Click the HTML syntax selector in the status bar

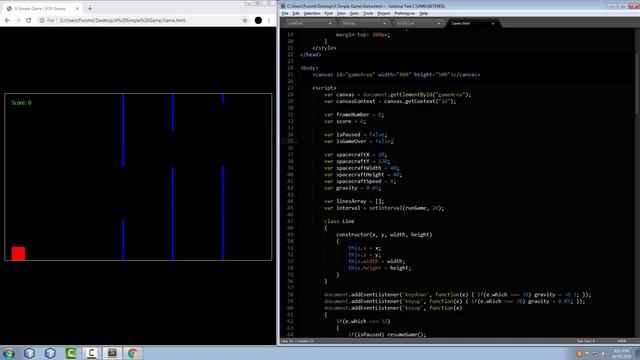[622, 341]
